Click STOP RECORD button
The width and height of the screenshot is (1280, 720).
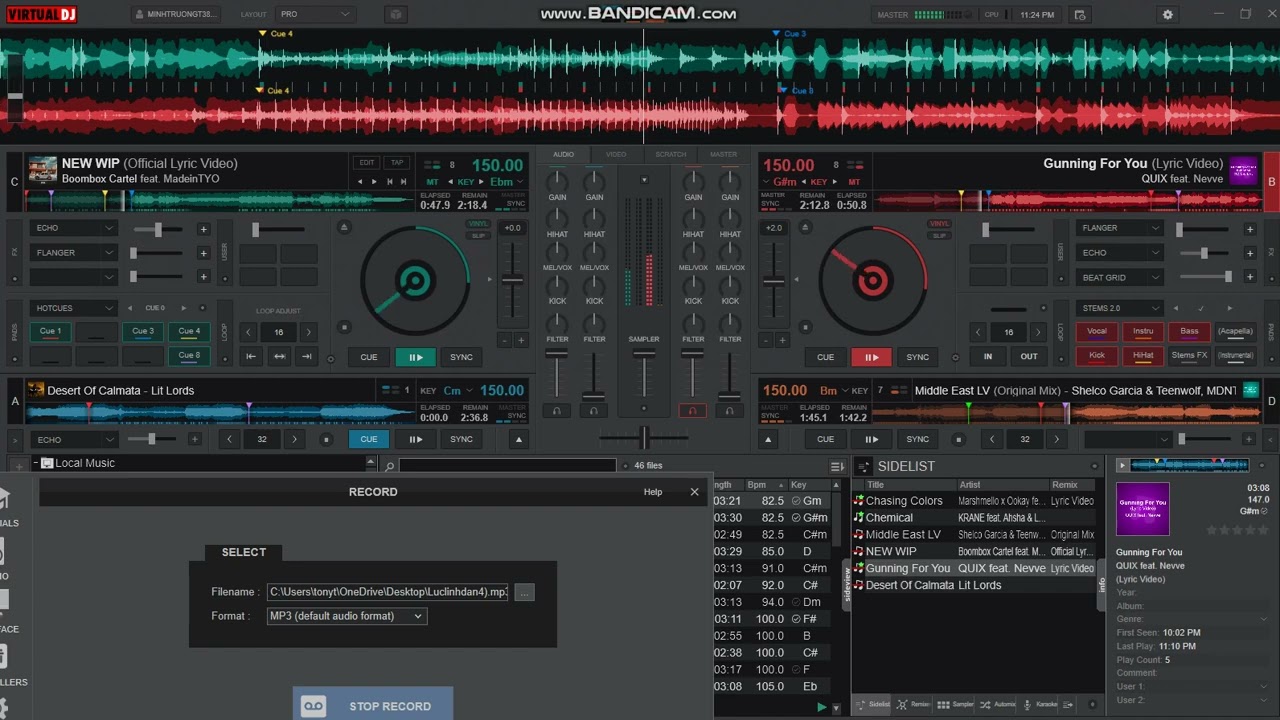pos(373,705)
